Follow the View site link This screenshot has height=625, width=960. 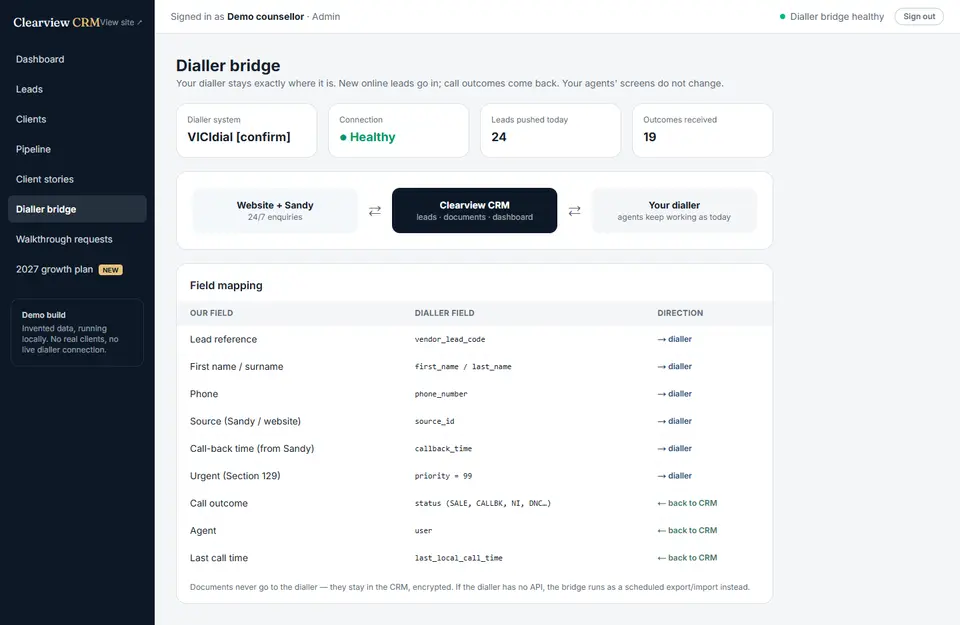coord(121,23)
